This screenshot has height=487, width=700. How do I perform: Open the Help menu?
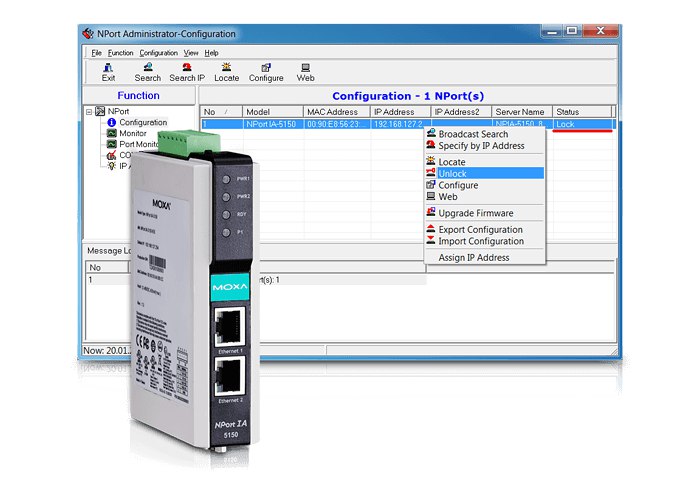point(211,53)
